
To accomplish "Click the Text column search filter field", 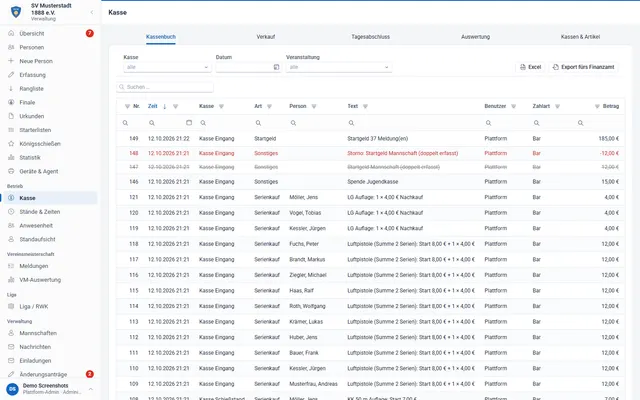I will click(x=412, y=123).
